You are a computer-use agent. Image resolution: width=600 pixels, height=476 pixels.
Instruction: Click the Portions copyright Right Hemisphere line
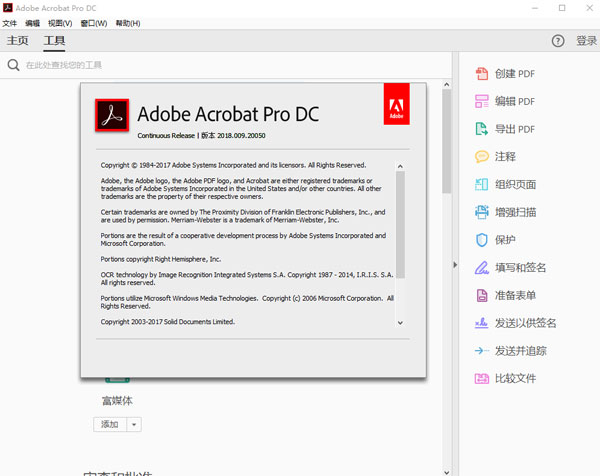pyautogui.click(x=161, y=259)
